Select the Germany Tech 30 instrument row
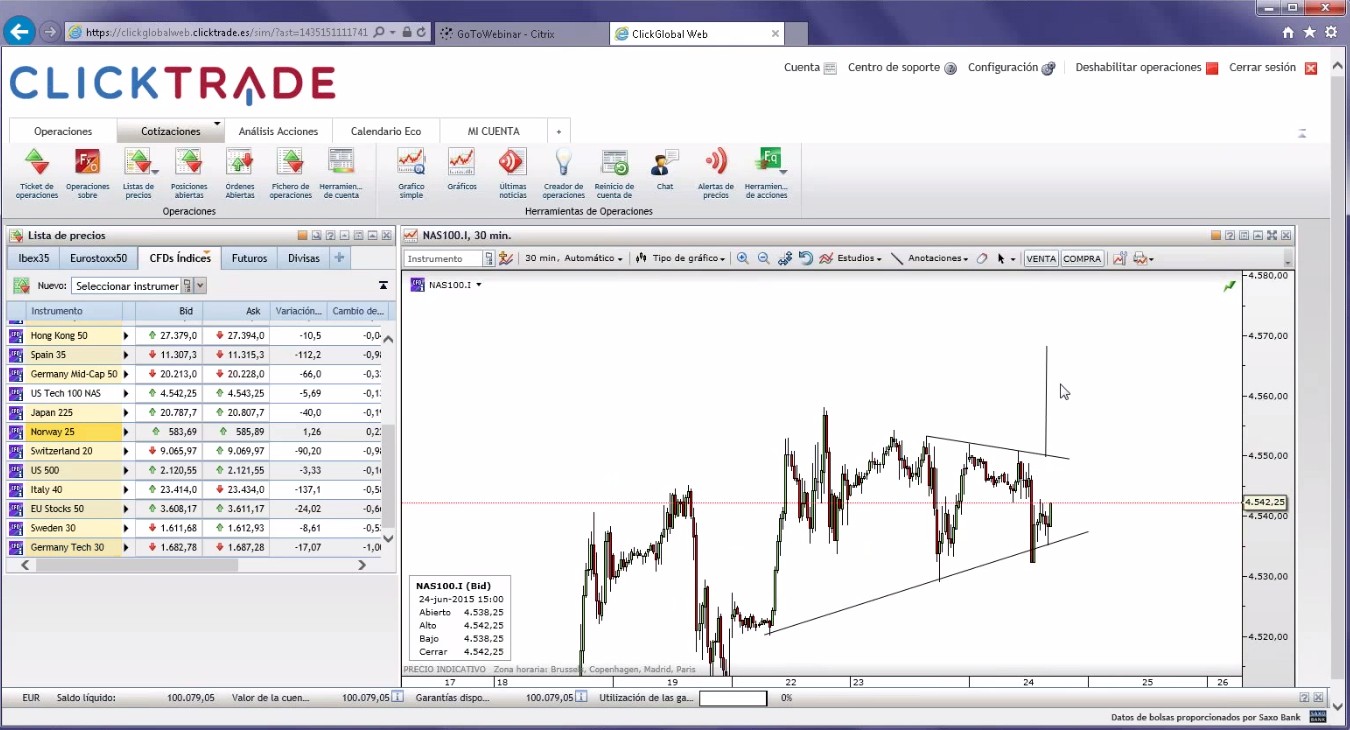The image size is (1350, 730). 195,547
